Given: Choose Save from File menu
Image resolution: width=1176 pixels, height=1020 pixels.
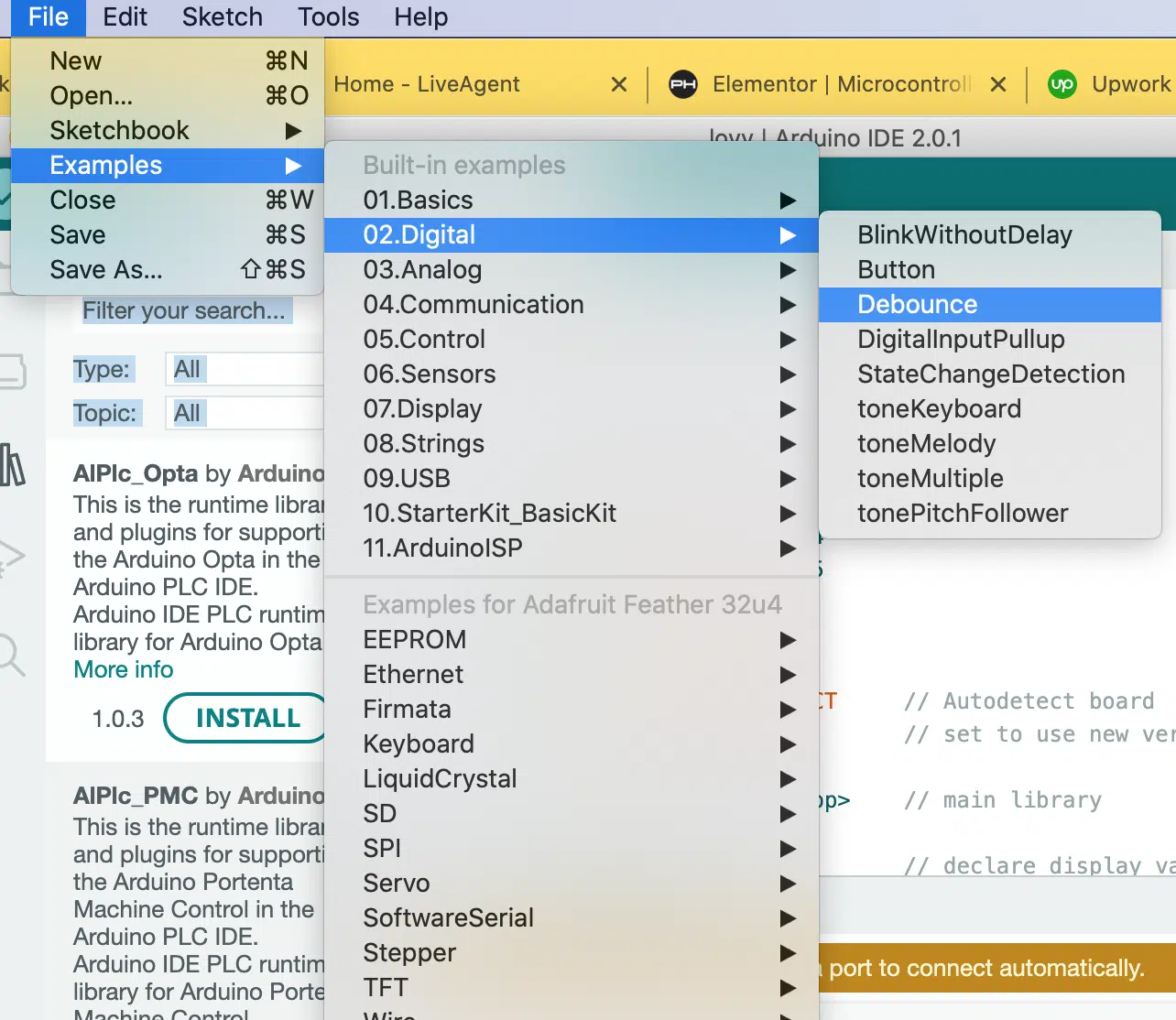Looking at the screenshot, I should click(168, 235).
